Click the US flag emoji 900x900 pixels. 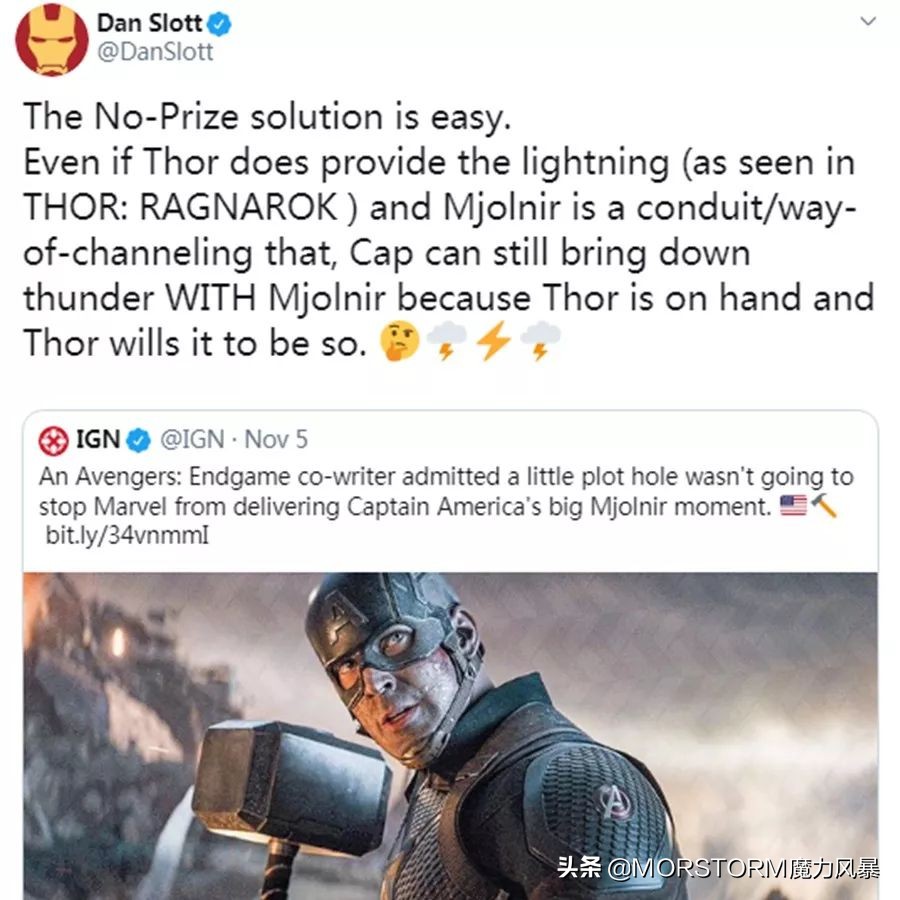793,506
